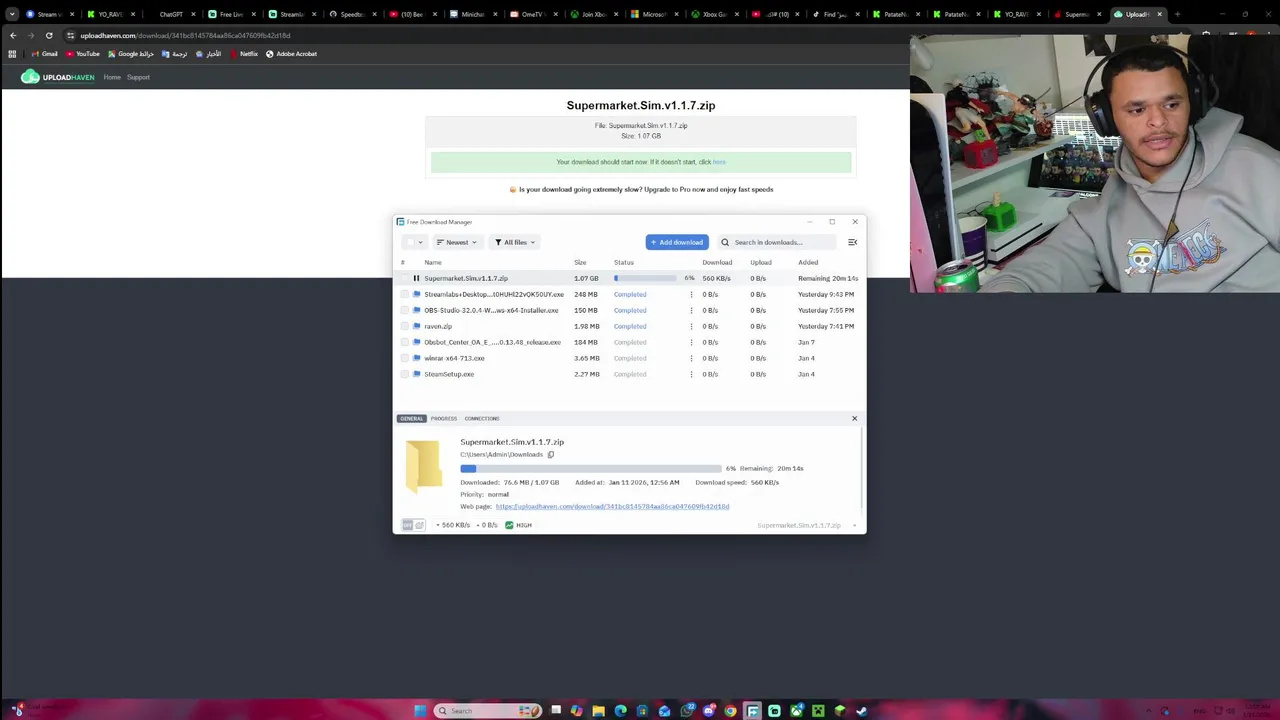Open more options for Obsbot_Center download
This screenshot has width=1280, height=720.
point(691,342)
